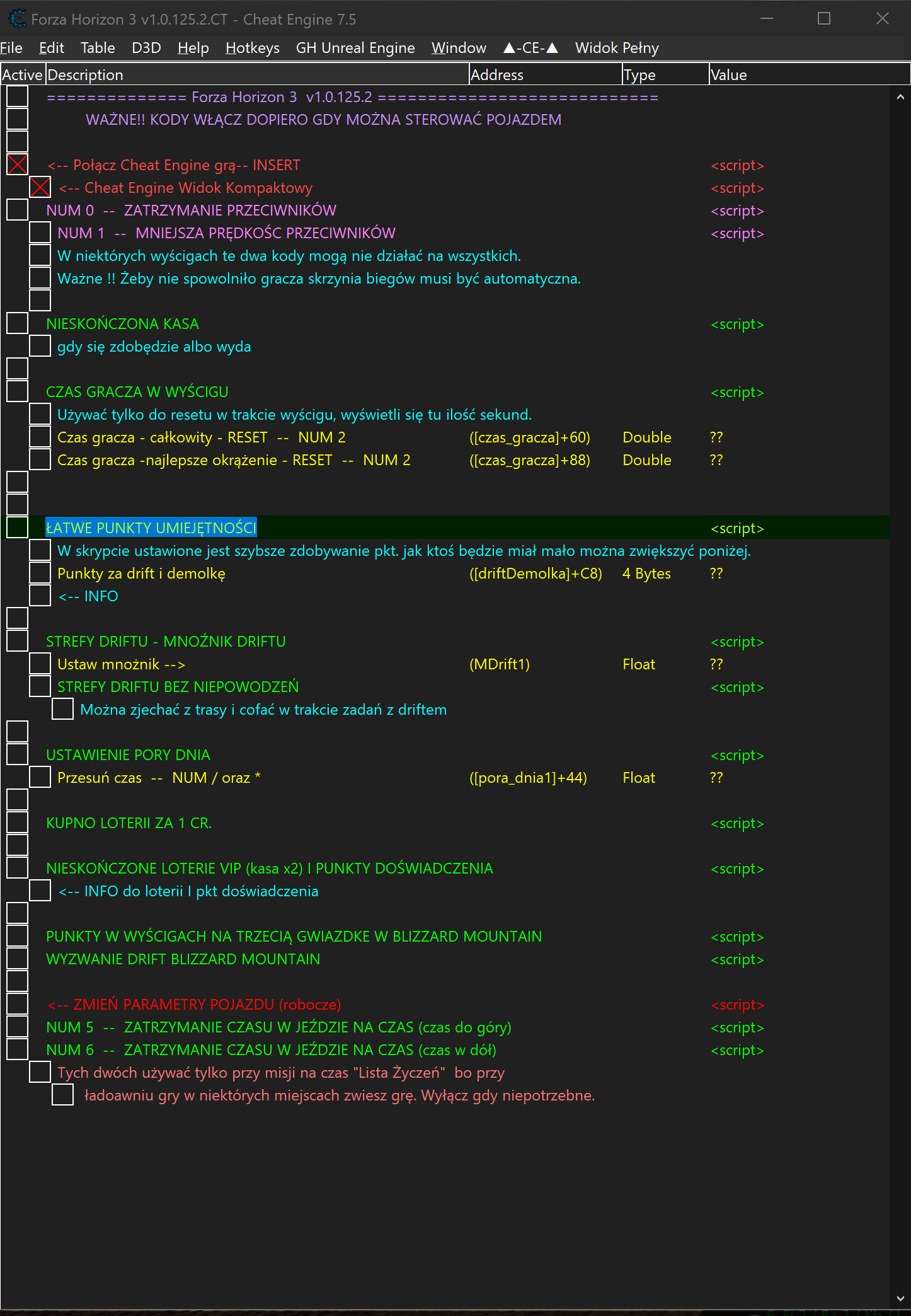Enable NUM 5 ZATRZYMANIE CZASU (czas do góry) checkbox
Viewport: 911px width, 1316px height.
pyautogui.click(x=17, y=1027)
